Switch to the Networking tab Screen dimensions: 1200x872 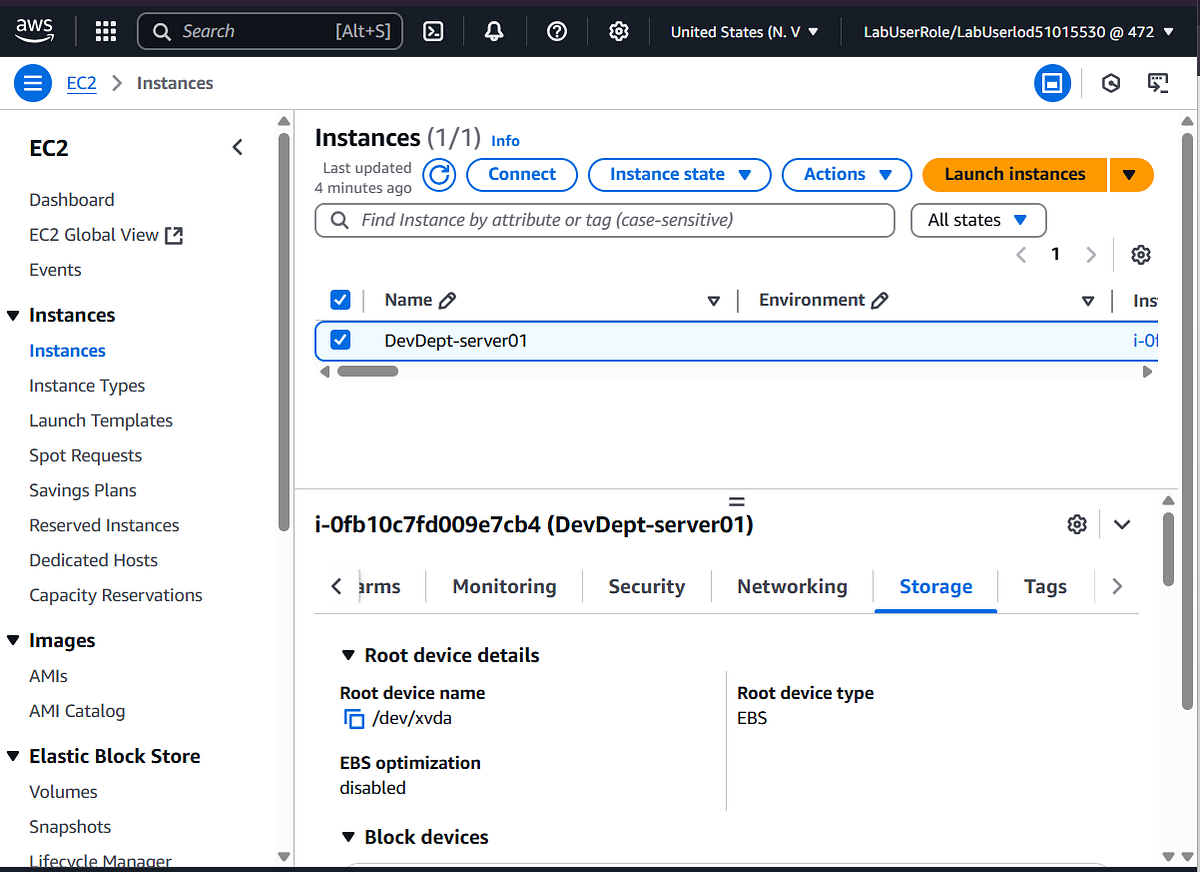tap(791, 586)
